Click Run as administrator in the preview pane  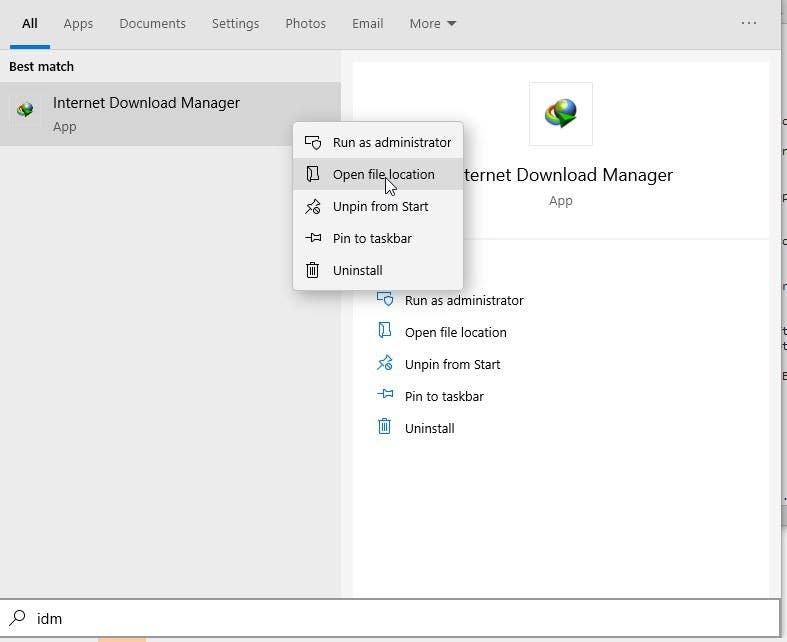tap(463, 300)
